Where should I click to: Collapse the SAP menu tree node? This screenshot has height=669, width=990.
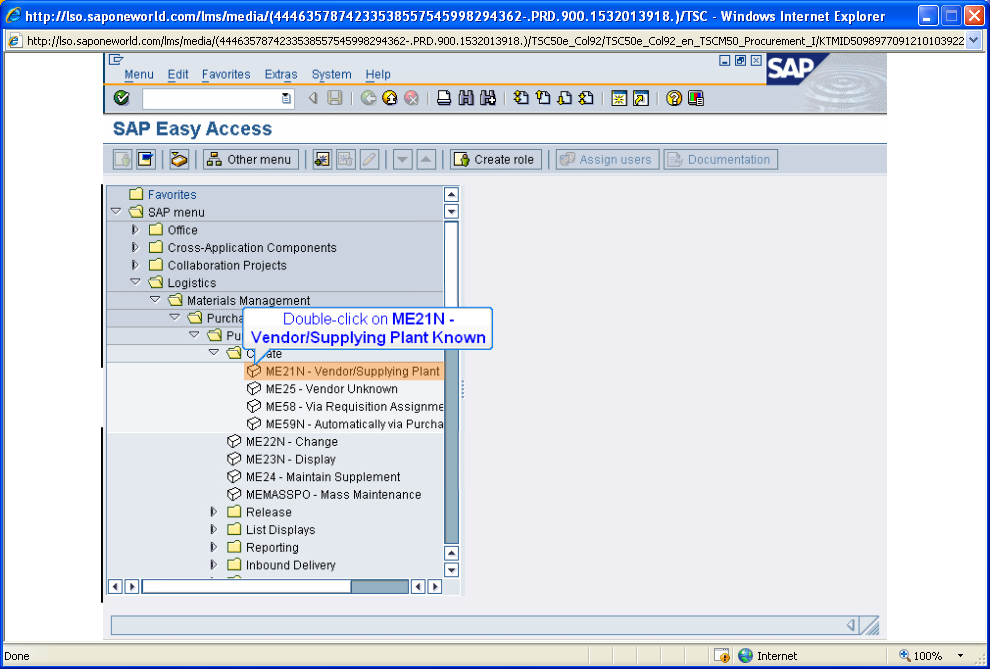115,212
